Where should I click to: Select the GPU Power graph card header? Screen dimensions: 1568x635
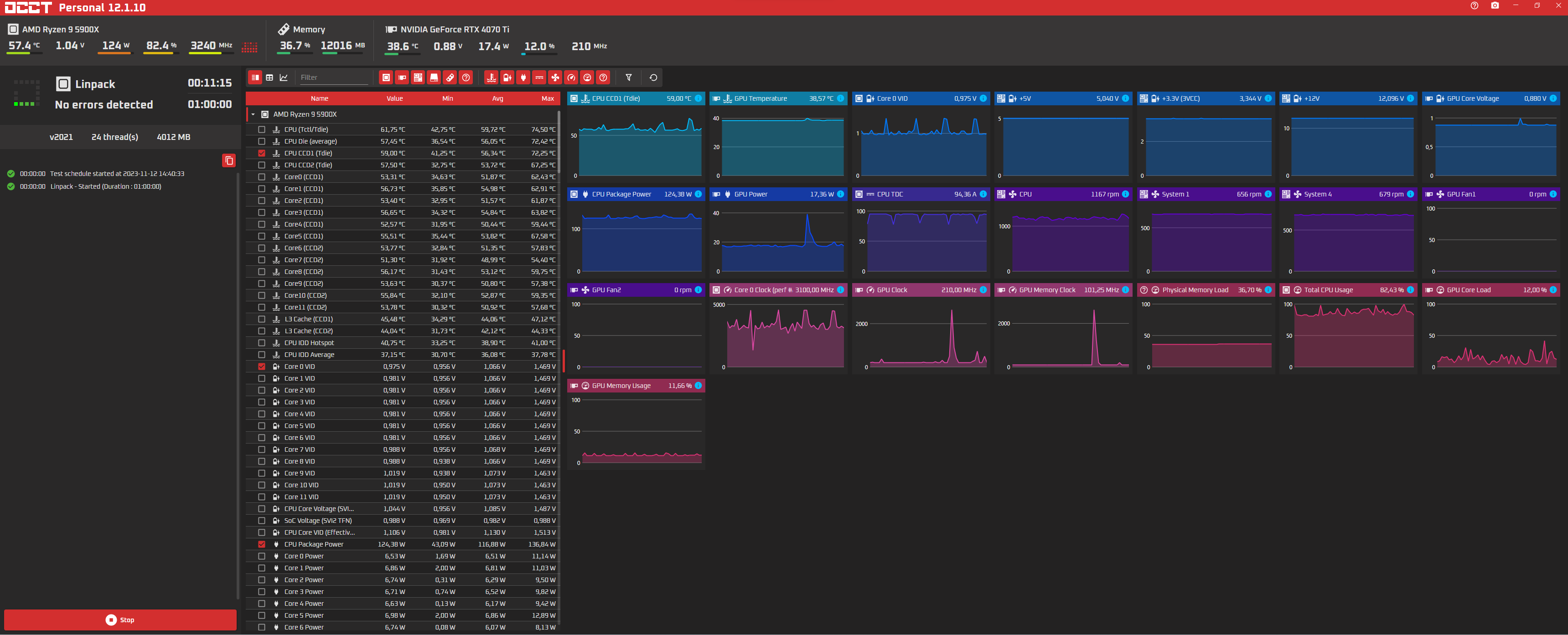pos(778,194)
